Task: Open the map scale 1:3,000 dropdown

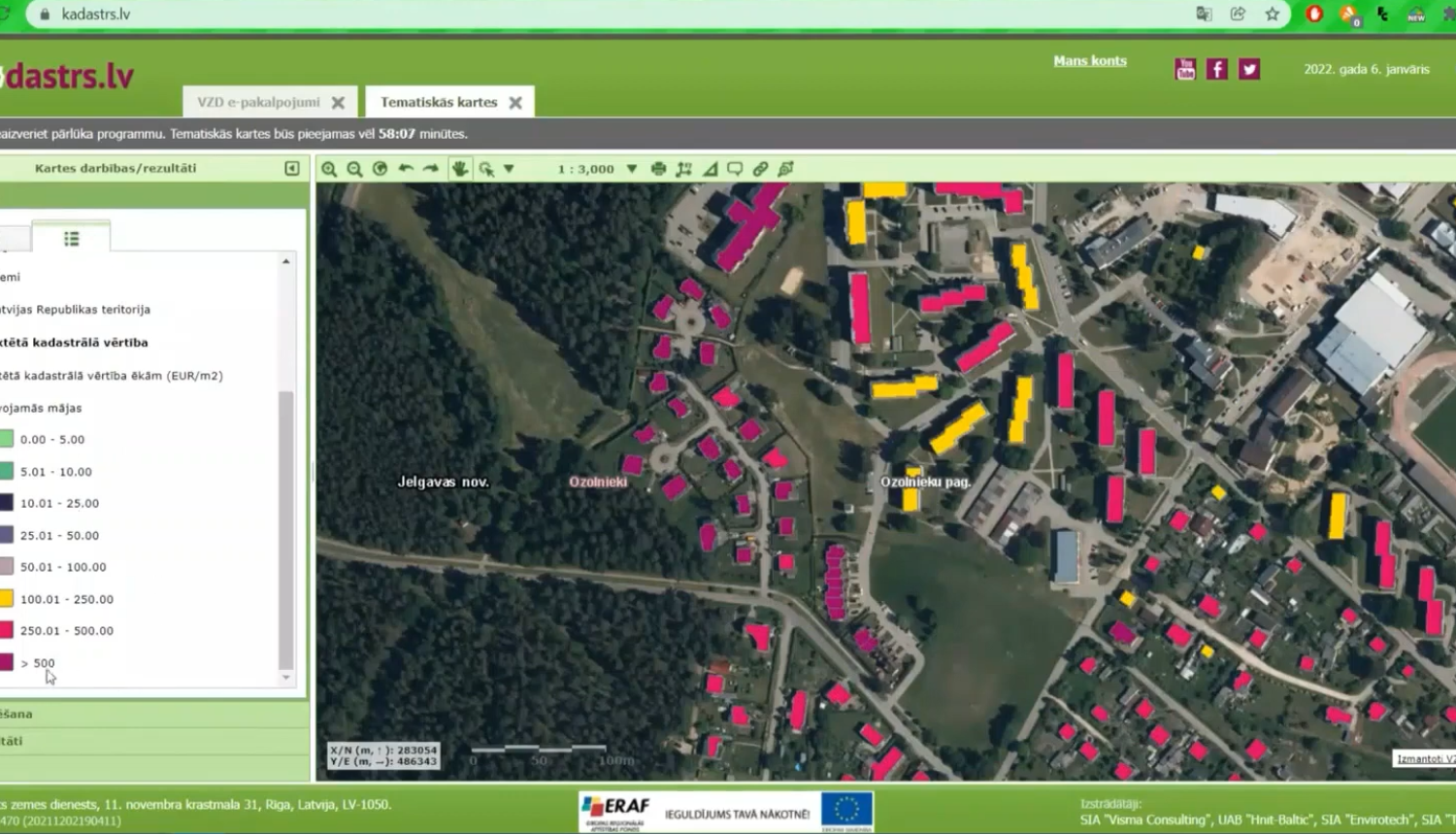Action: 632,169
